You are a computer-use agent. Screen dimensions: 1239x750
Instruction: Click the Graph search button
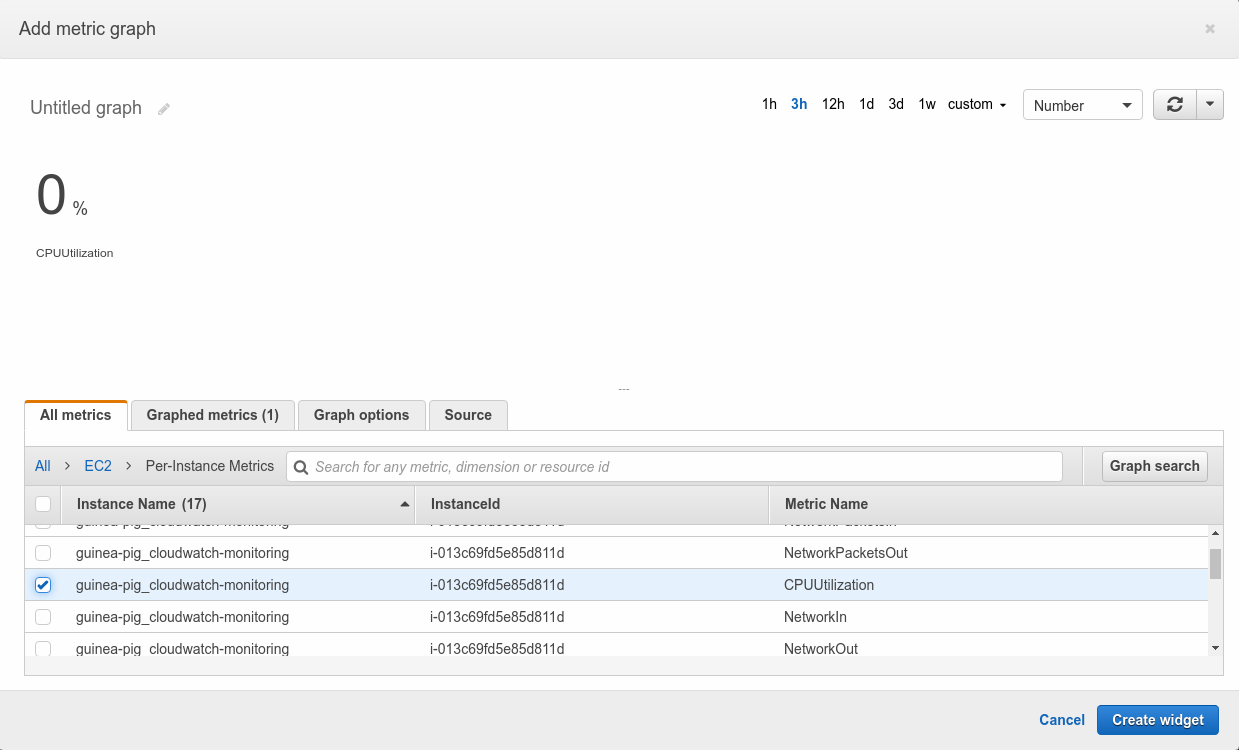(x=1155, y=466)
